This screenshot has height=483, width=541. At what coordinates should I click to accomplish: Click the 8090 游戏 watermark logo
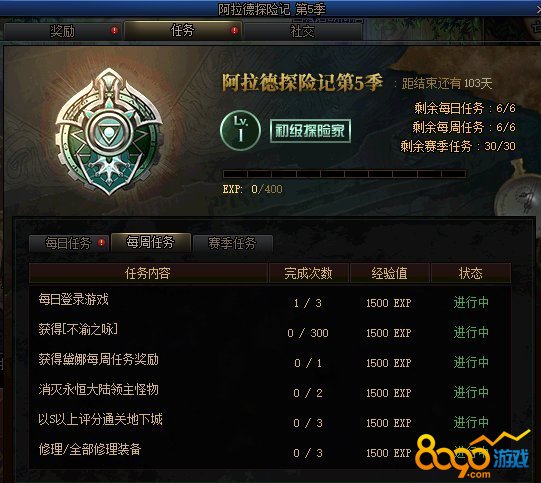(x=473, y=455)
